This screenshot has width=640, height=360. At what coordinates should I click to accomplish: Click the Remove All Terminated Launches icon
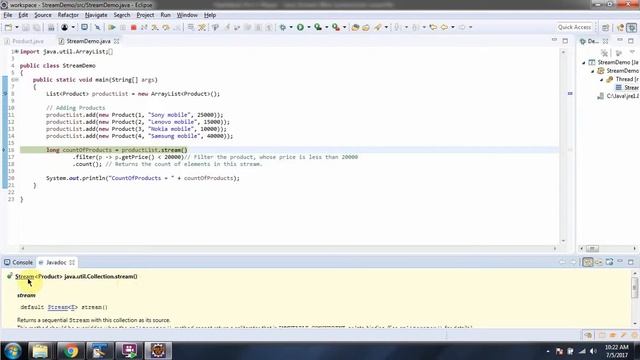605,53
